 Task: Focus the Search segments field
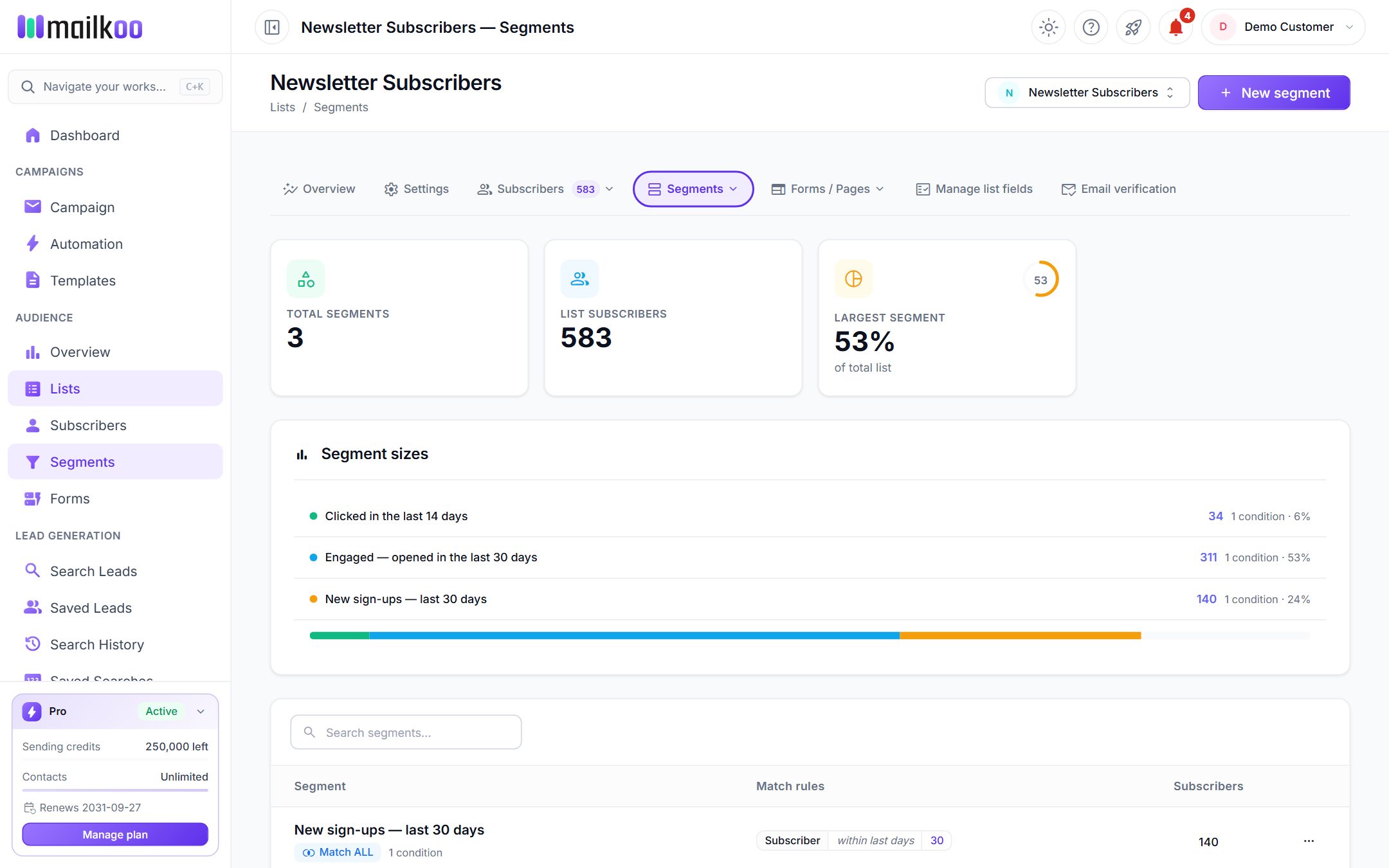pyautogui.click(x=406, y=732)
